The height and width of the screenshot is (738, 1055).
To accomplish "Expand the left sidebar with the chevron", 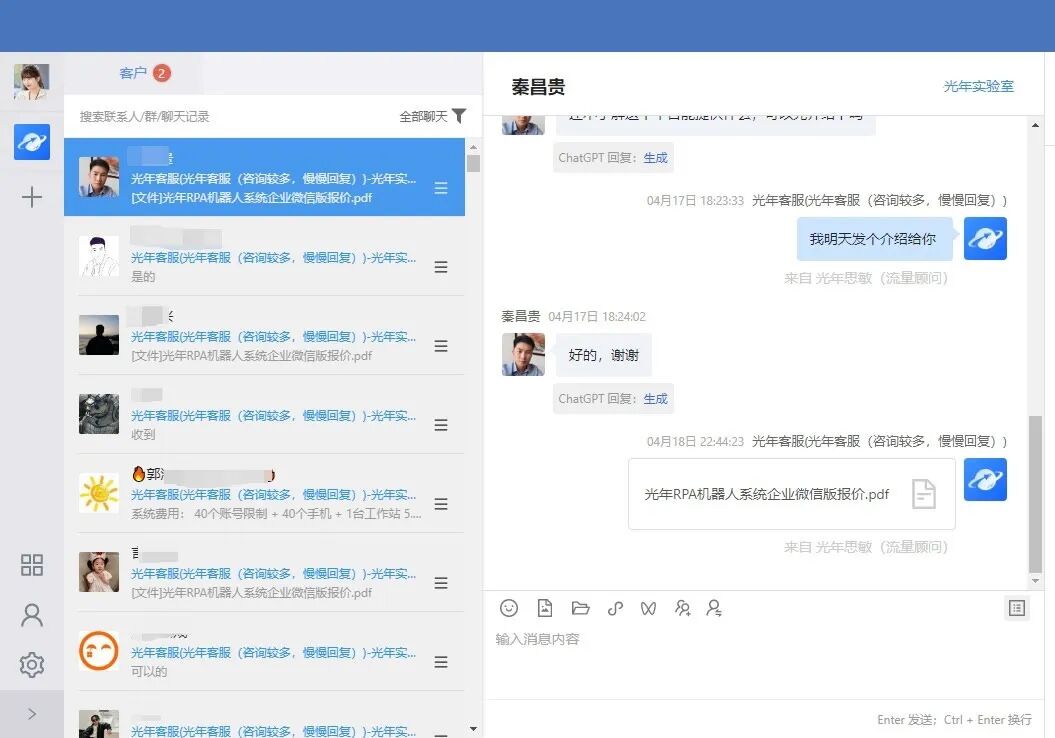I will pyautogui.click(x=32, y=714).
